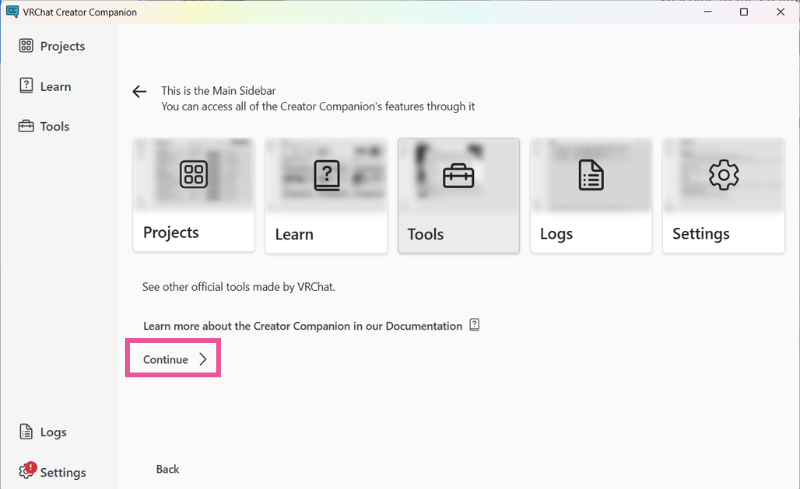Click the back arrow beside Main Sidebar text
The width and height of the screenshot is (800, 489).
point(139,91)
